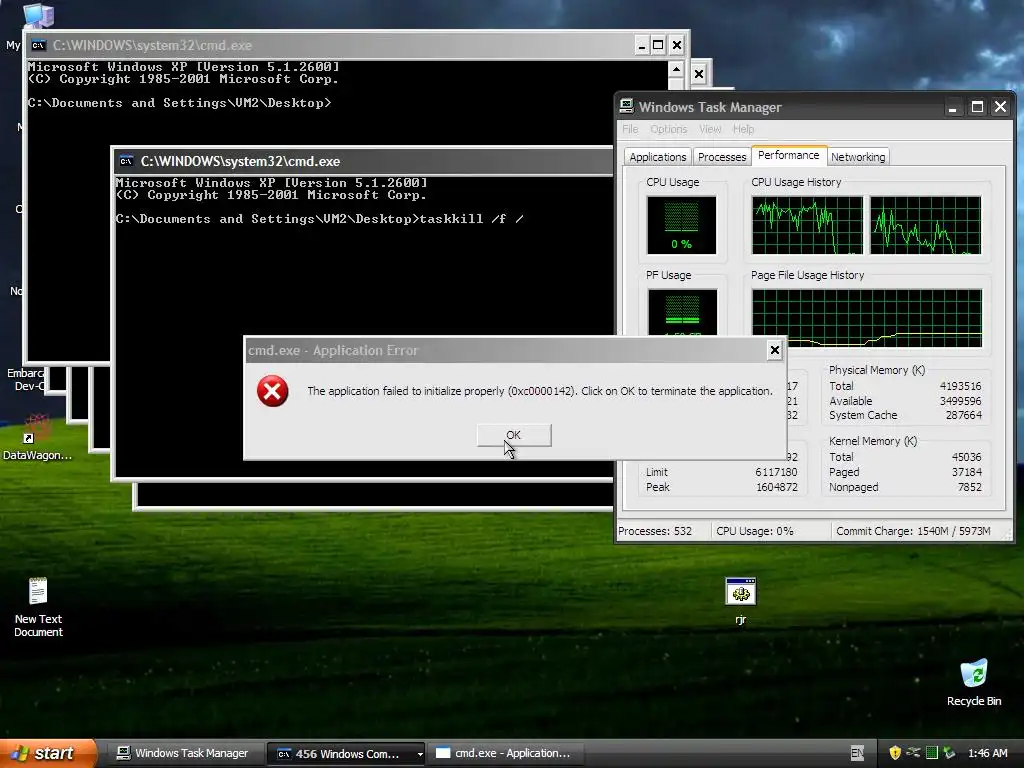1024x768 pixels.
Task: Click the CPU Usage: 0% status bar entry
Action: pos(755,531)
